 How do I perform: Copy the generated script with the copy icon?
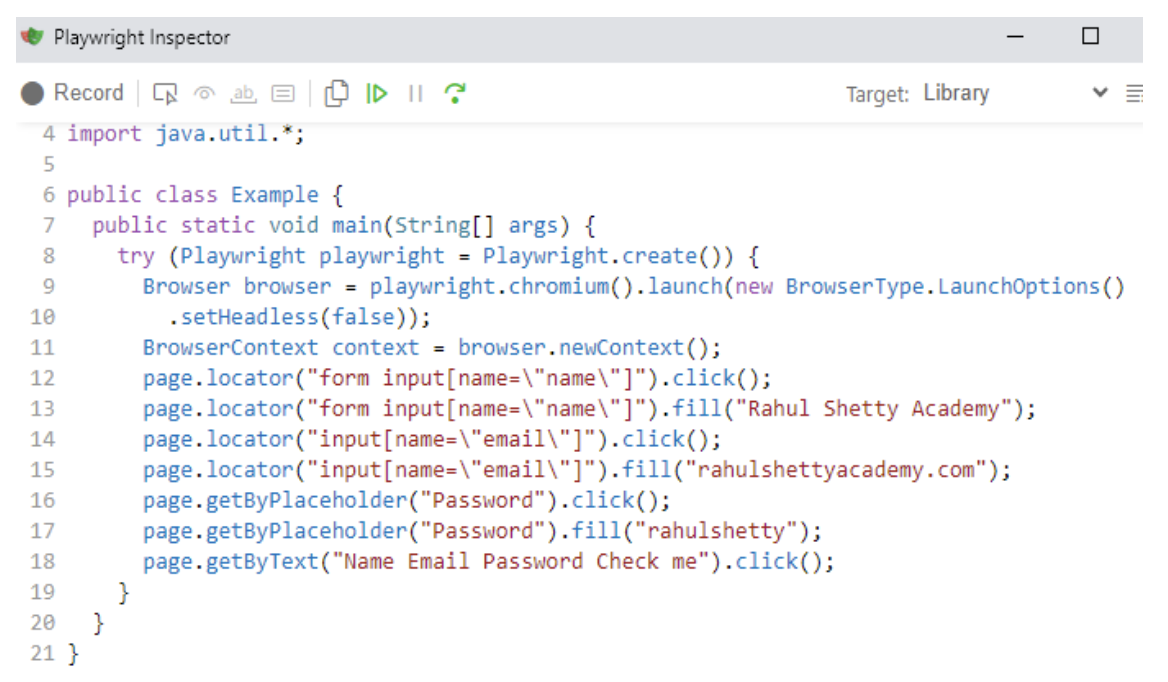pos(338,93)
